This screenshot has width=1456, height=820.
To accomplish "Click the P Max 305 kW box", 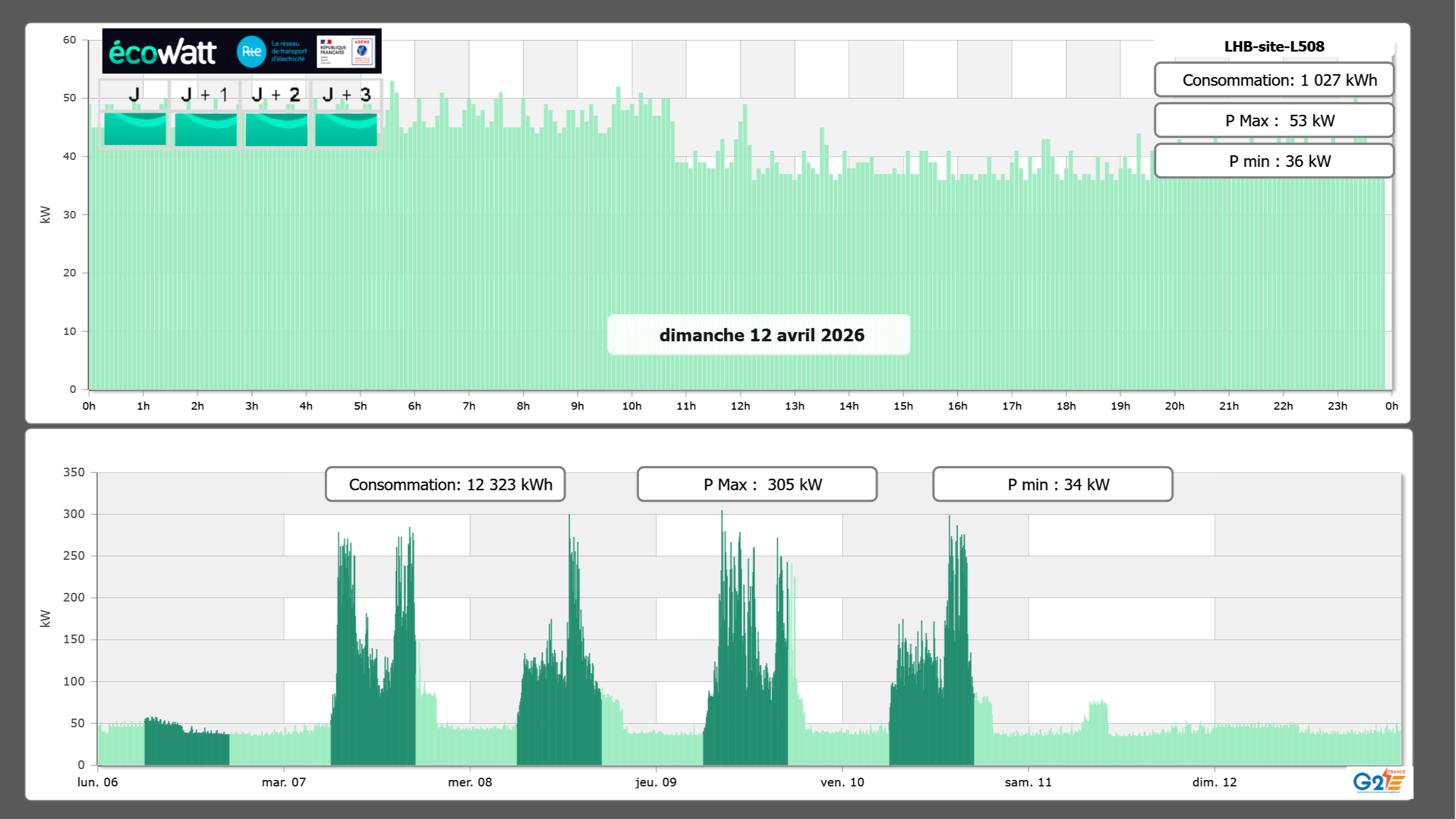I will [x=757, y=484].
